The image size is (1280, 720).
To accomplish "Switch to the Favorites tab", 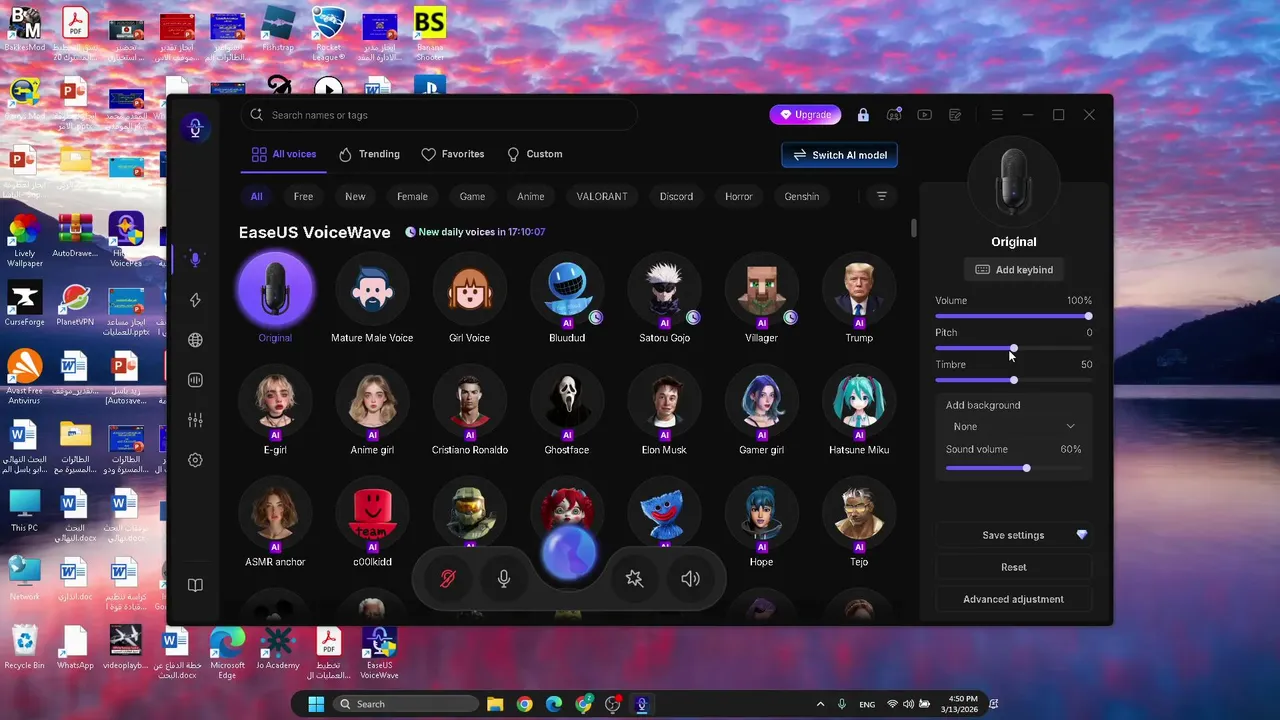I will pyautogui.click(x=452, y=154).
